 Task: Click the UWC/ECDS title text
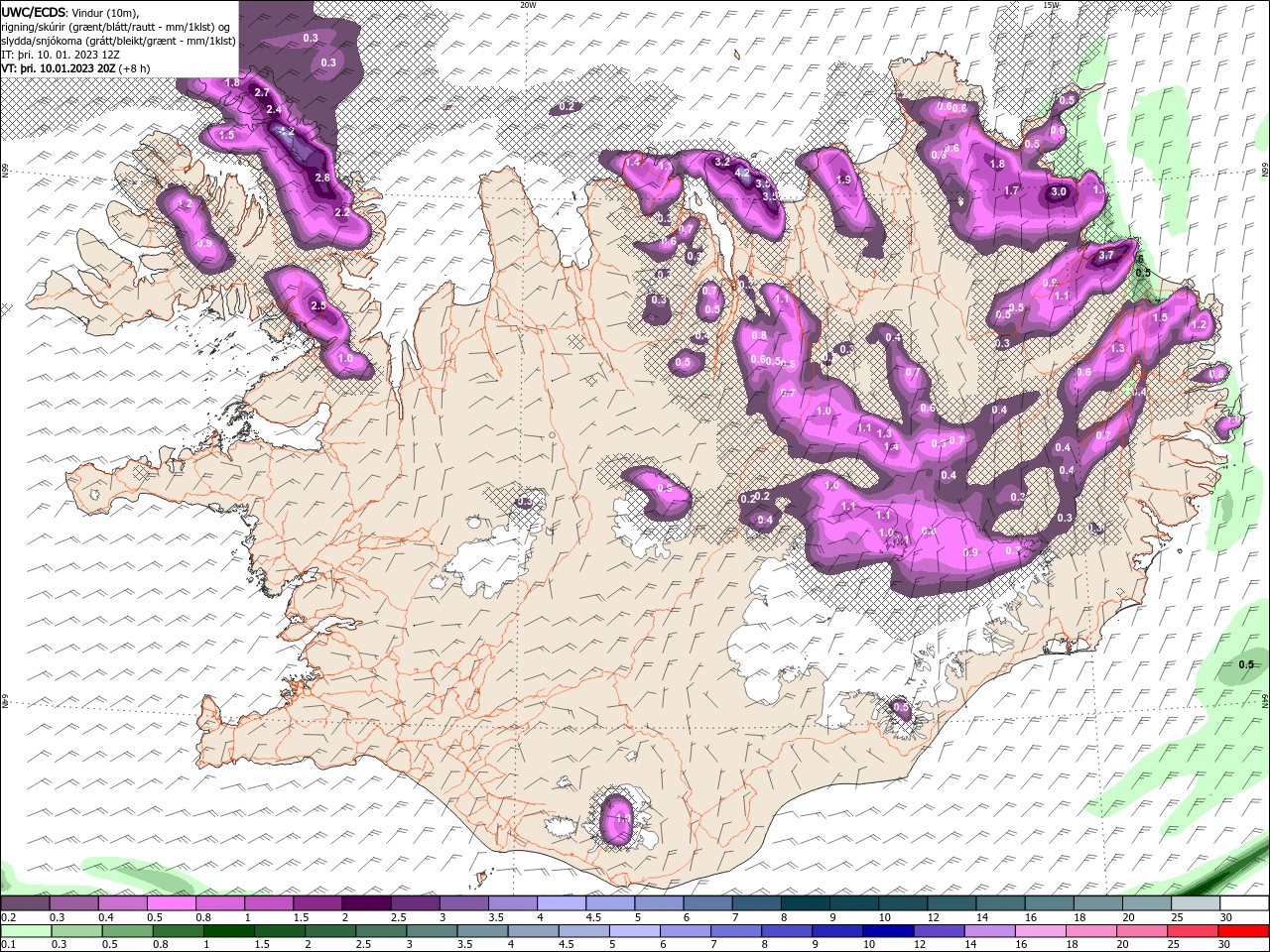(35, 12)
